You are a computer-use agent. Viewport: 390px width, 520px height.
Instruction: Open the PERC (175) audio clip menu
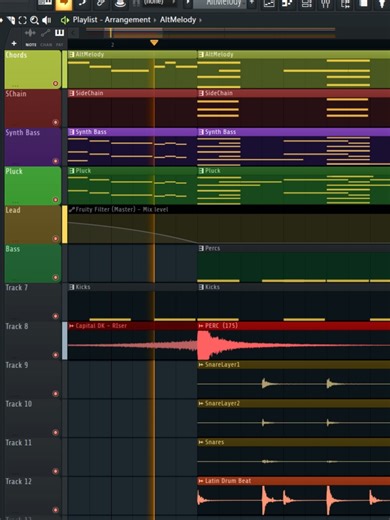(x=201, y=326)
